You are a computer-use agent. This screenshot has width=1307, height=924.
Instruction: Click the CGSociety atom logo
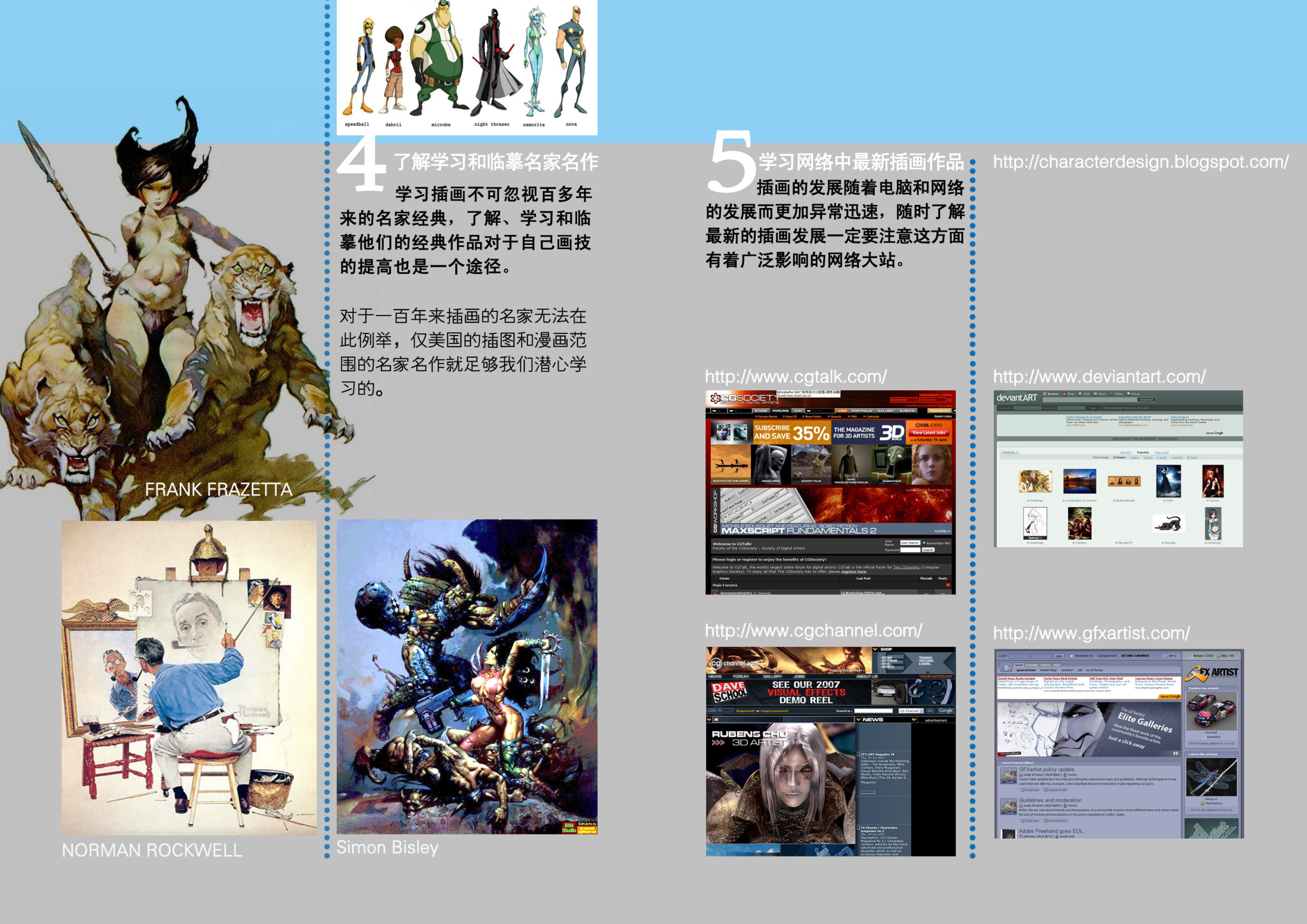tap(715, 398)
